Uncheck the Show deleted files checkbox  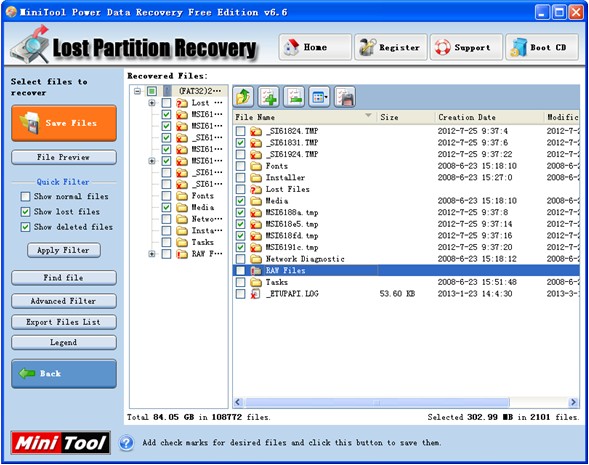click(25, 227)
